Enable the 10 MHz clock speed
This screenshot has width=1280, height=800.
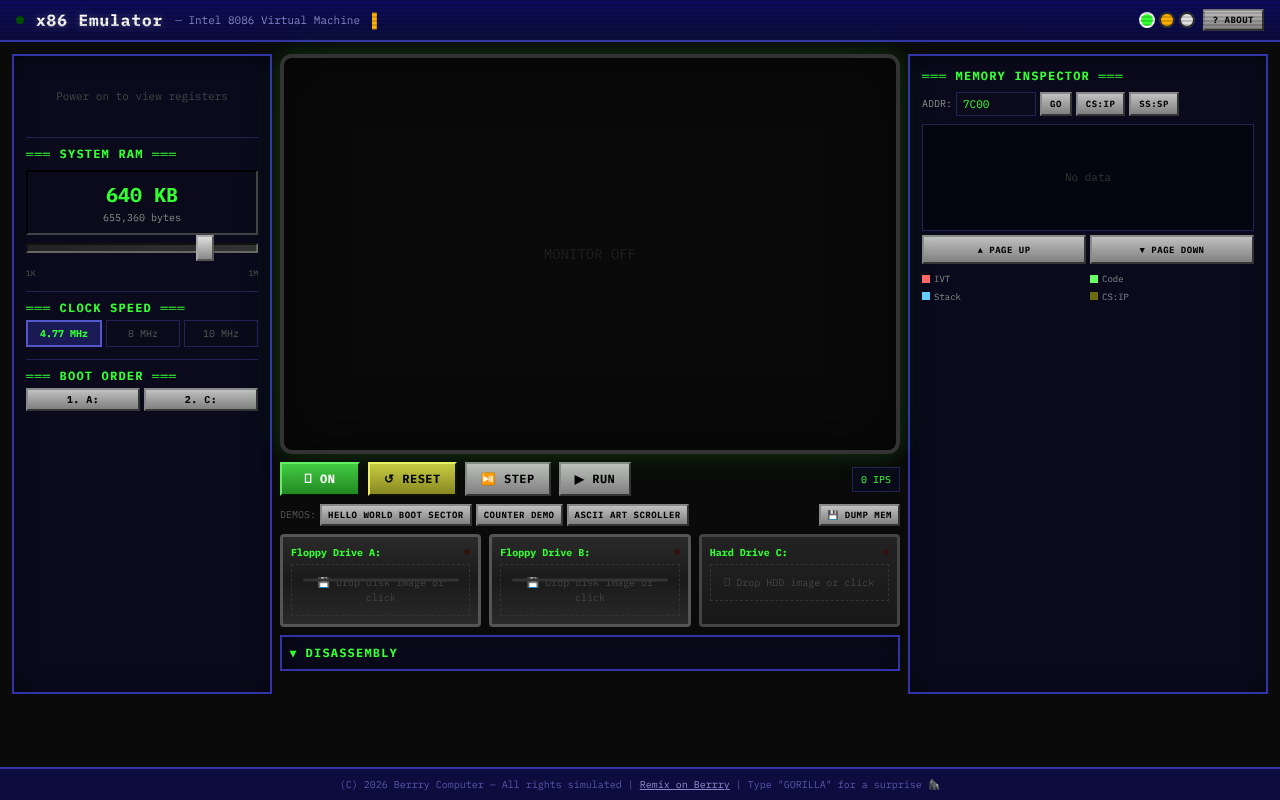coord(221,333)
